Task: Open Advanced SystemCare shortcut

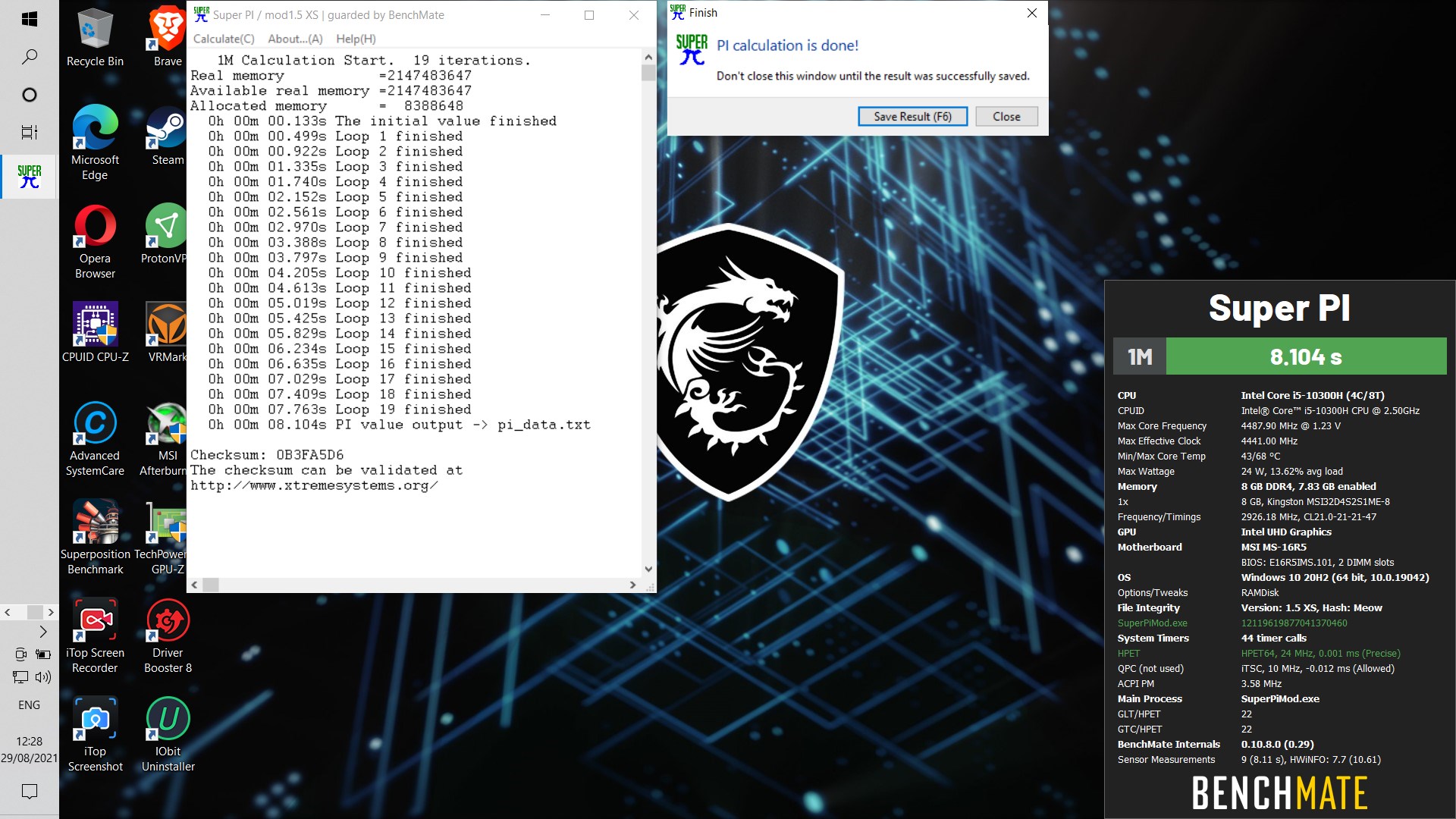Action: click(x=95, y=438)
